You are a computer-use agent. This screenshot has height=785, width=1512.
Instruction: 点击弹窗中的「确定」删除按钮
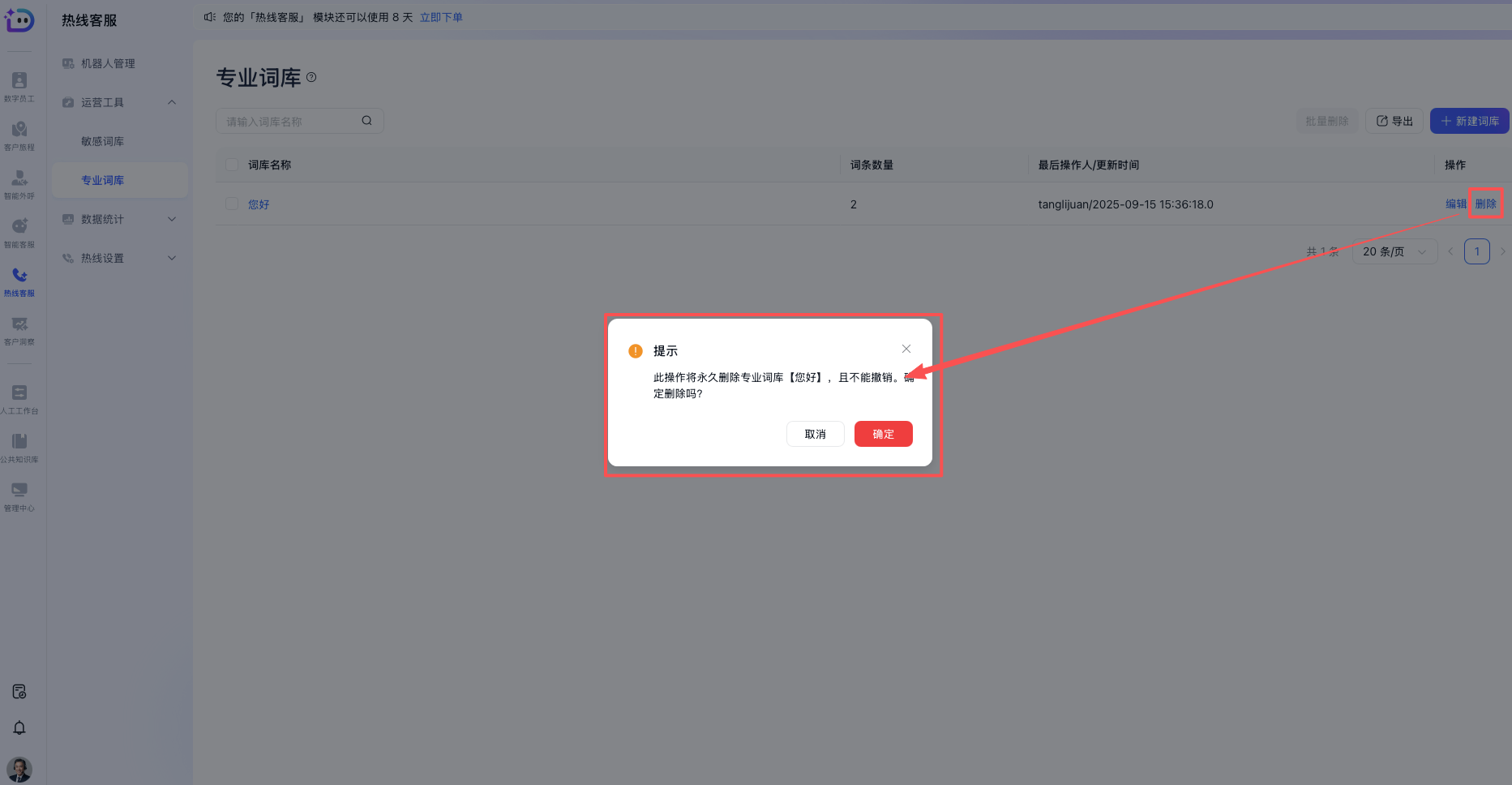coord(883,434)
